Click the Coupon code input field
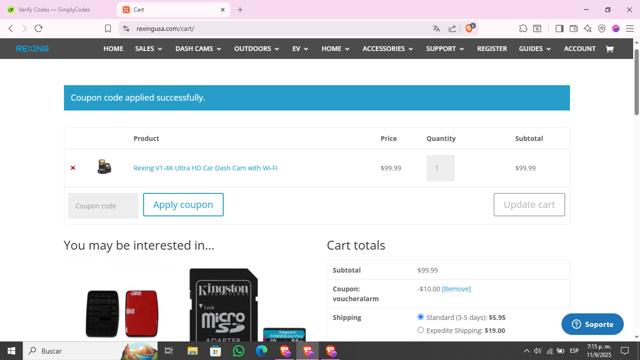The height and width of the screenshot is (360, 640). pyautogui.click(x=103, y=206)
